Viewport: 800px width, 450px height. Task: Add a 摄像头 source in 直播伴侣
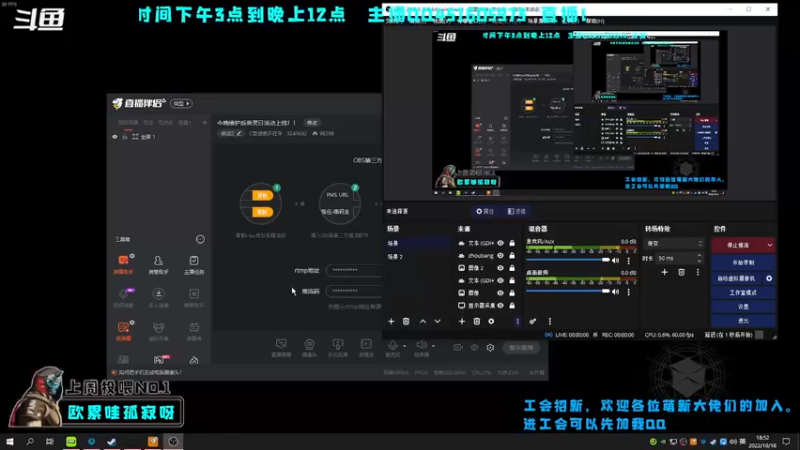pyautogui.click(x=309, y=348)
